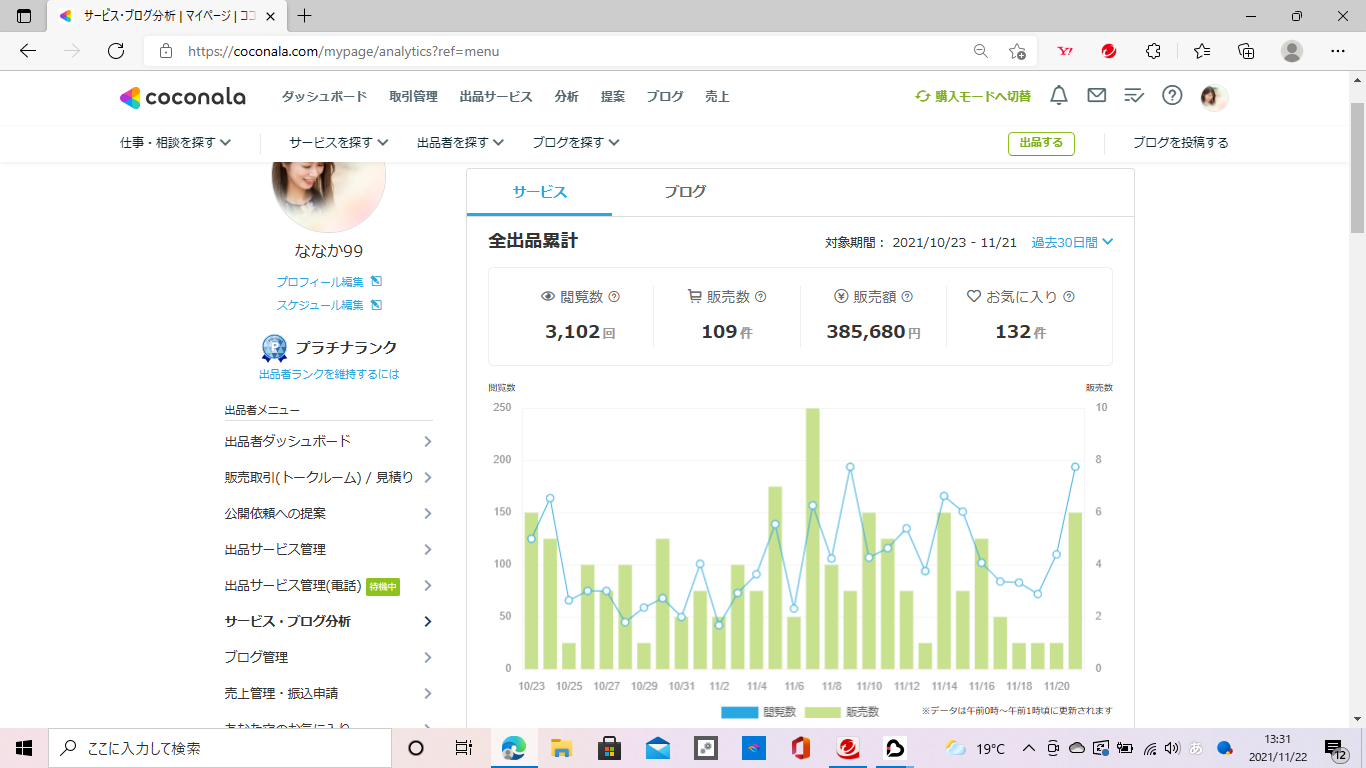Open the to-do list icon

pos(1134,96)
